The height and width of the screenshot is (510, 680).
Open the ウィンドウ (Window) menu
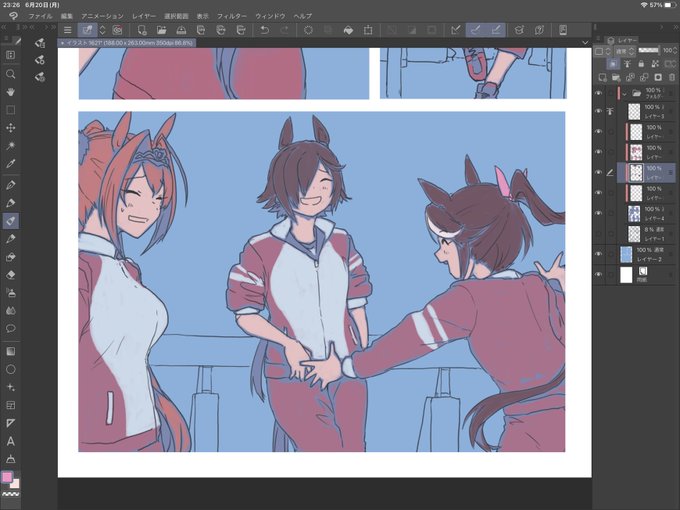[270, 16]
